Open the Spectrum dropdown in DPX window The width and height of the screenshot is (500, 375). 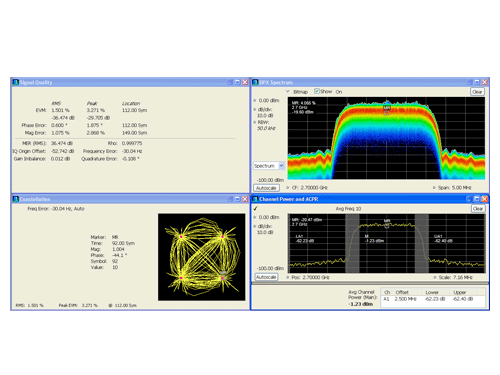tap(282, 166)
